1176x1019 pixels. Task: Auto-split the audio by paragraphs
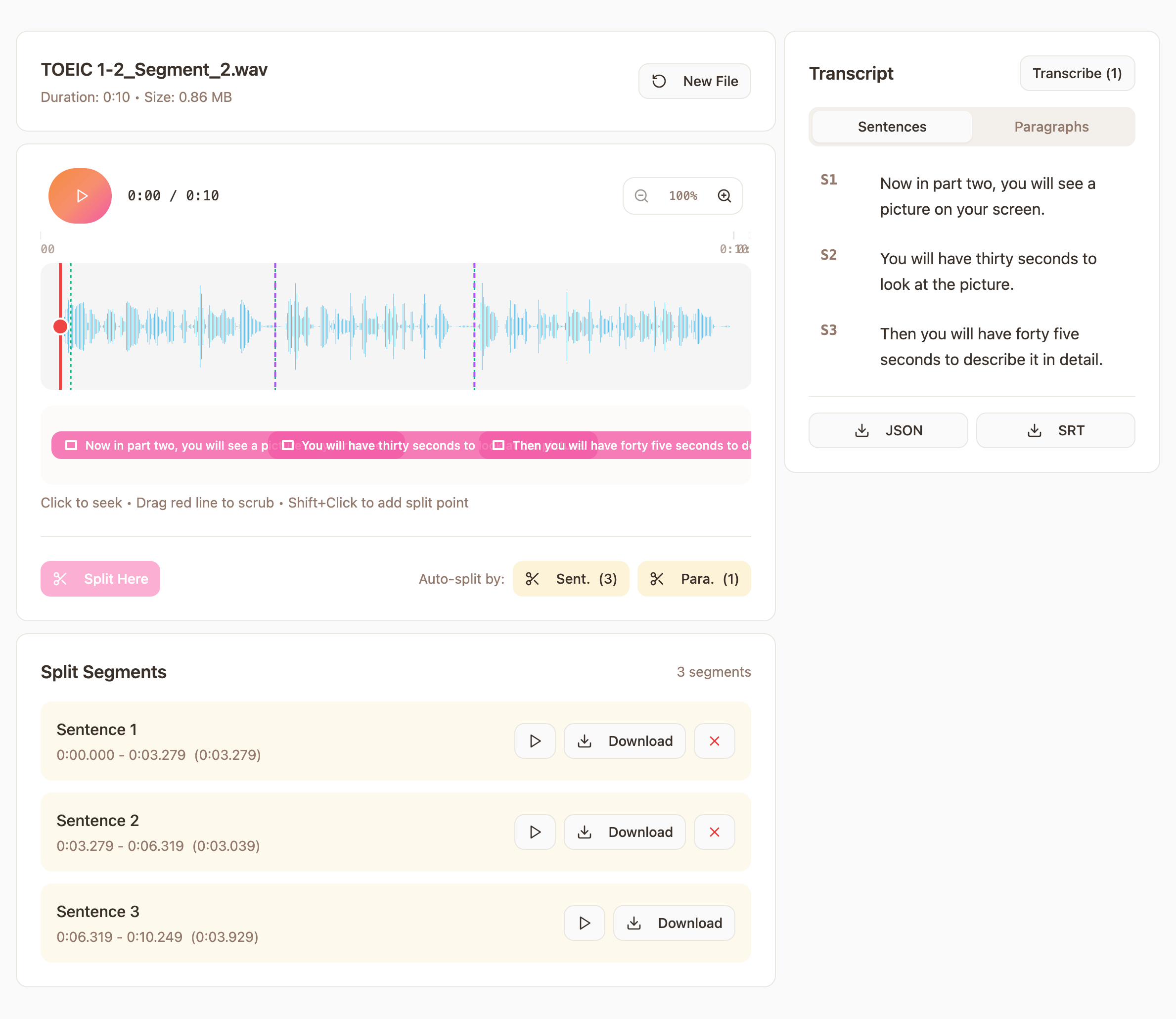coord(694,578)
